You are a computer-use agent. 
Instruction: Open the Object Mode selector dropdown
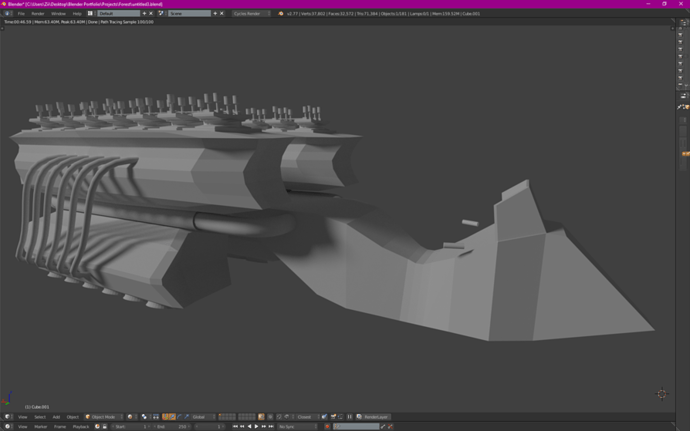[103, 417]
